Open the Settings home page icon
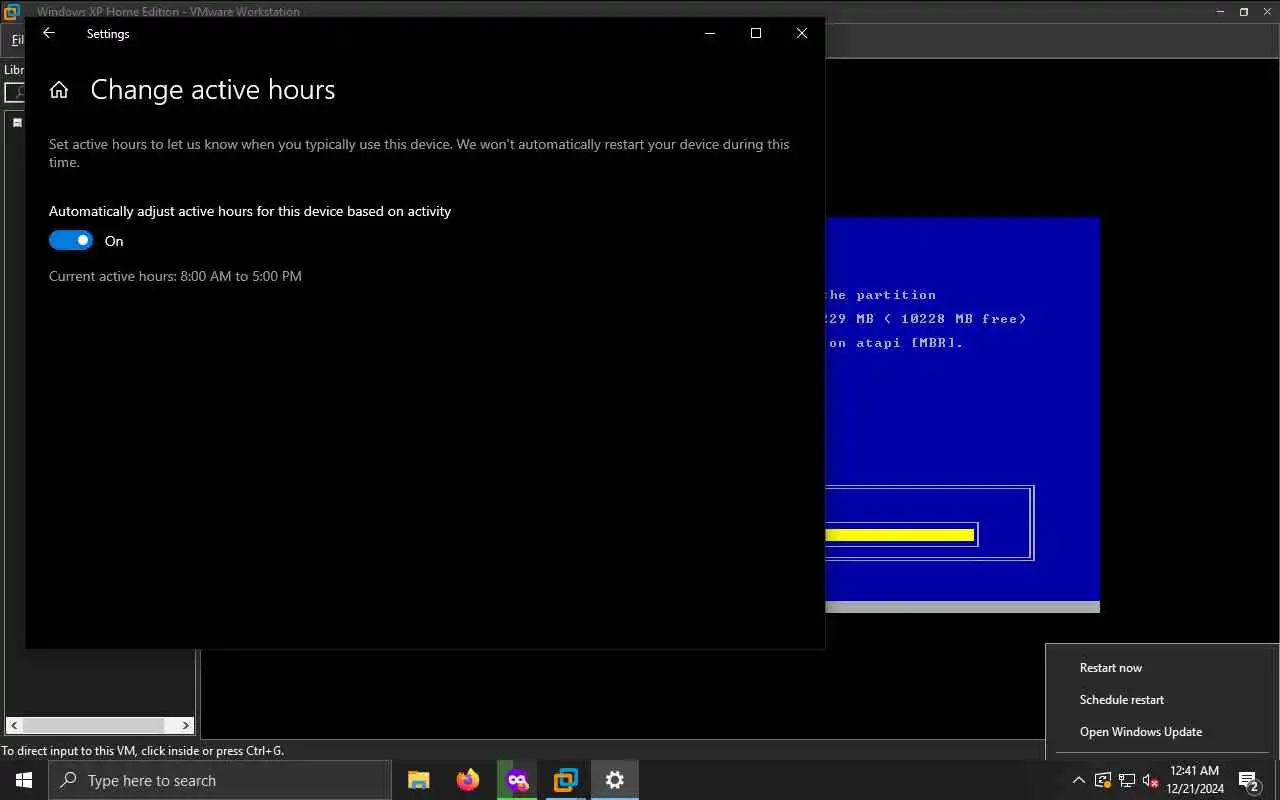The image size is (1280, 800). point(59,90)
